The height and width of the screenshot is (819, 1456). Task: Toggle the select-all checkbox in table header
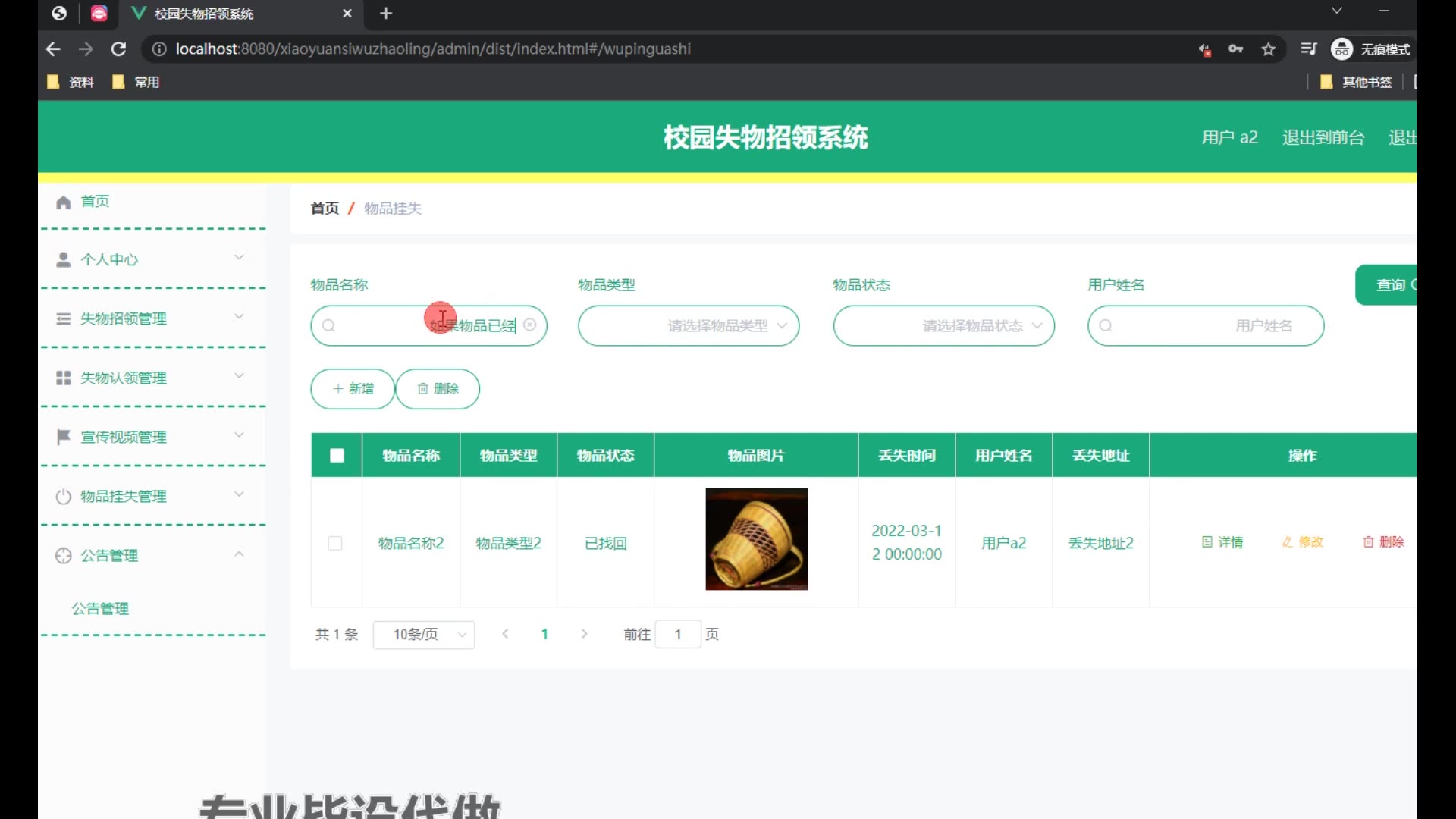click(x=337, y=455)
